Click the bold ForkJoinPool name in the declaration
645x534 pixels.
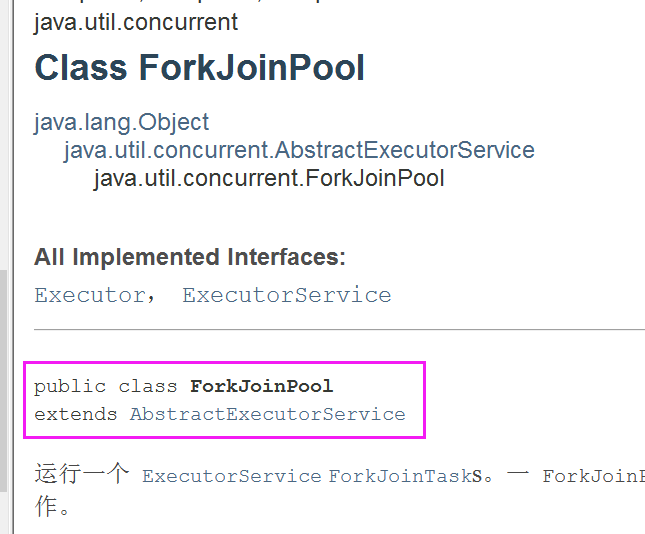[x=261, y=386]
